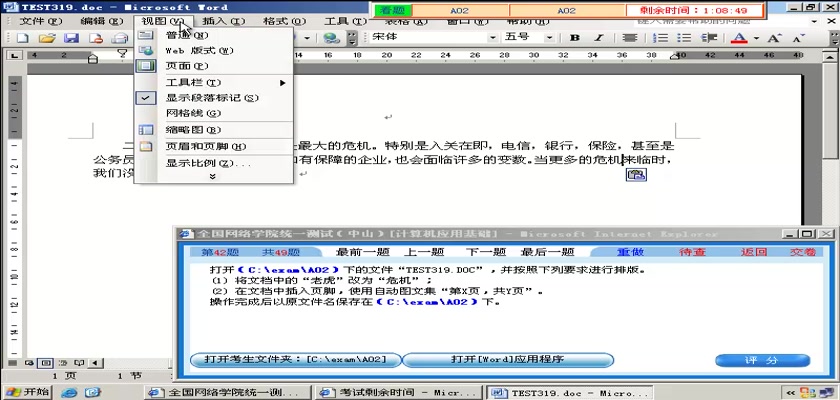Viewport: 840px width, 400px height.
Task: Click the Open folder toolbar icon
Action: pyautogui.click(x=47, y=38)
